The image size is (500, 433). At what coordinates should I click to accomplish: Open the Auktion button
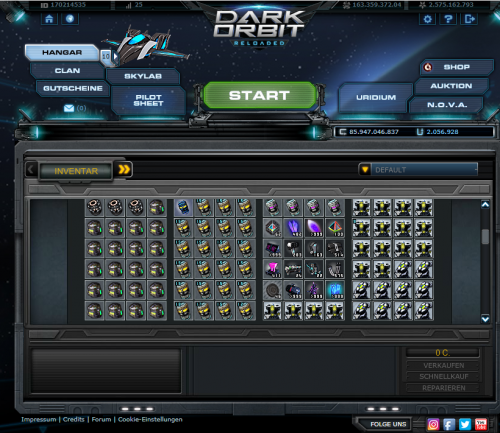pyautogui.click(x=451, y=86)
